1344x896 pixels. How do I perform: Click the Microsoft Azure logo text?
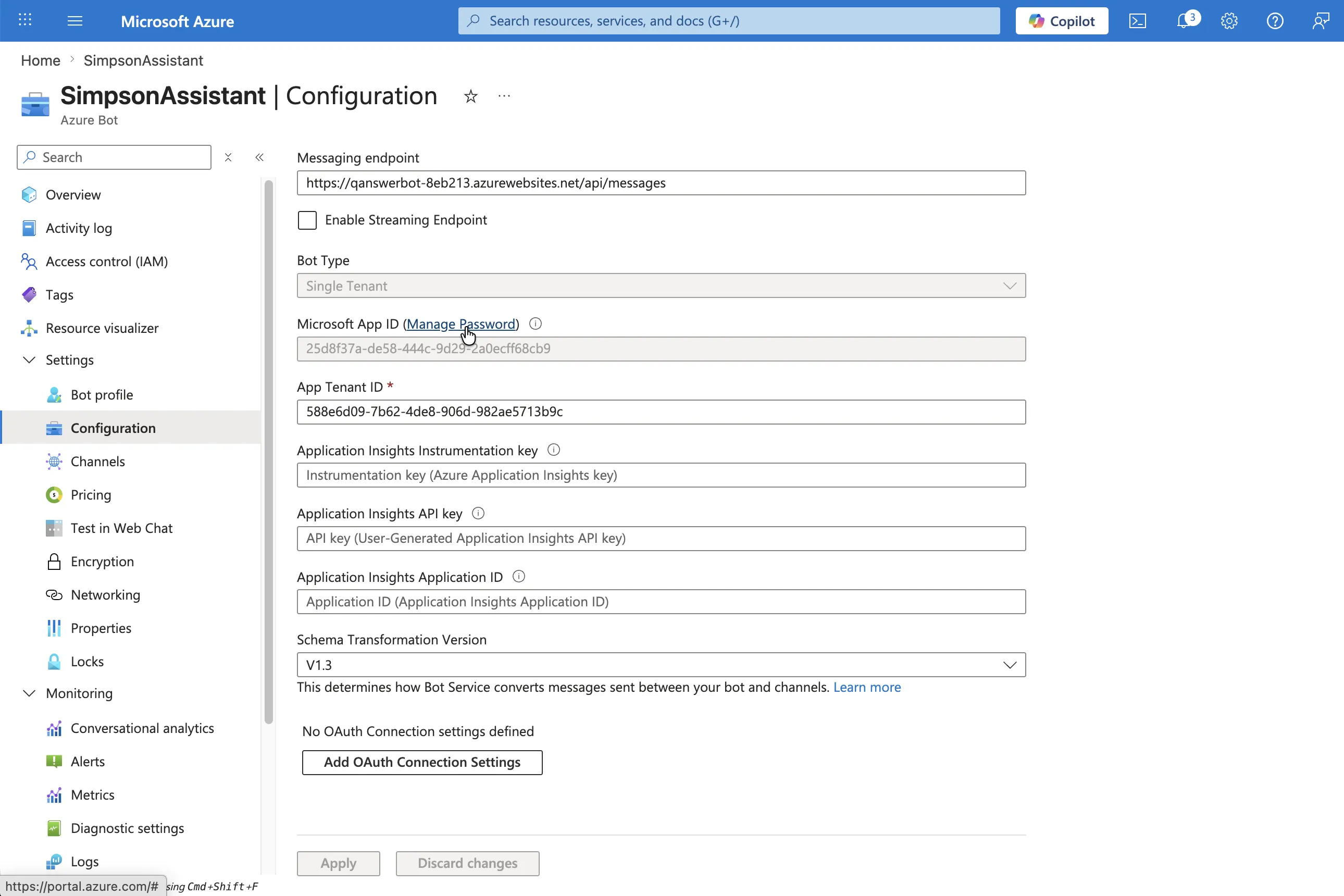tap(177, 21)
